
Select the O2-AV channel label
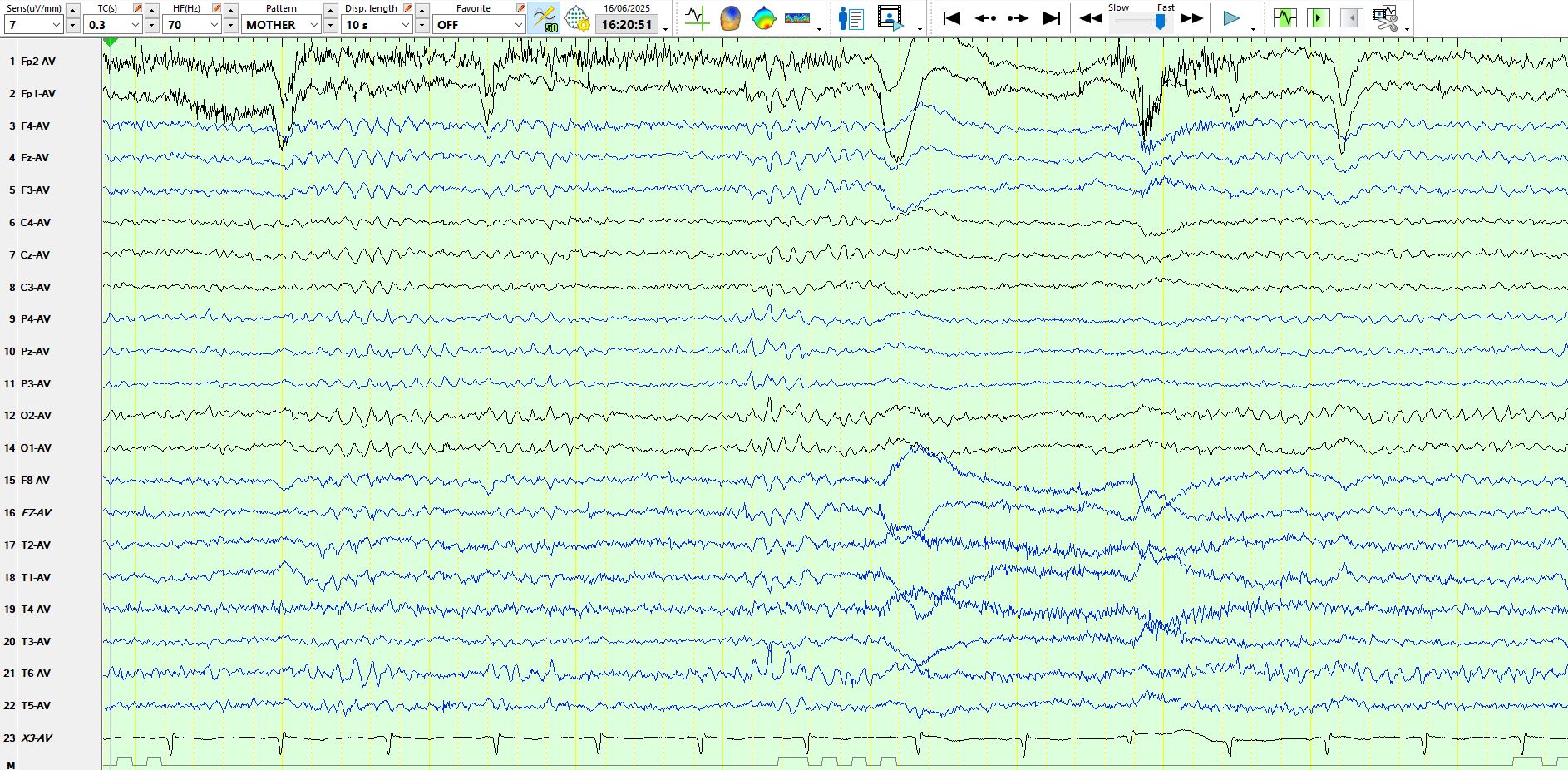coord(36,416)
